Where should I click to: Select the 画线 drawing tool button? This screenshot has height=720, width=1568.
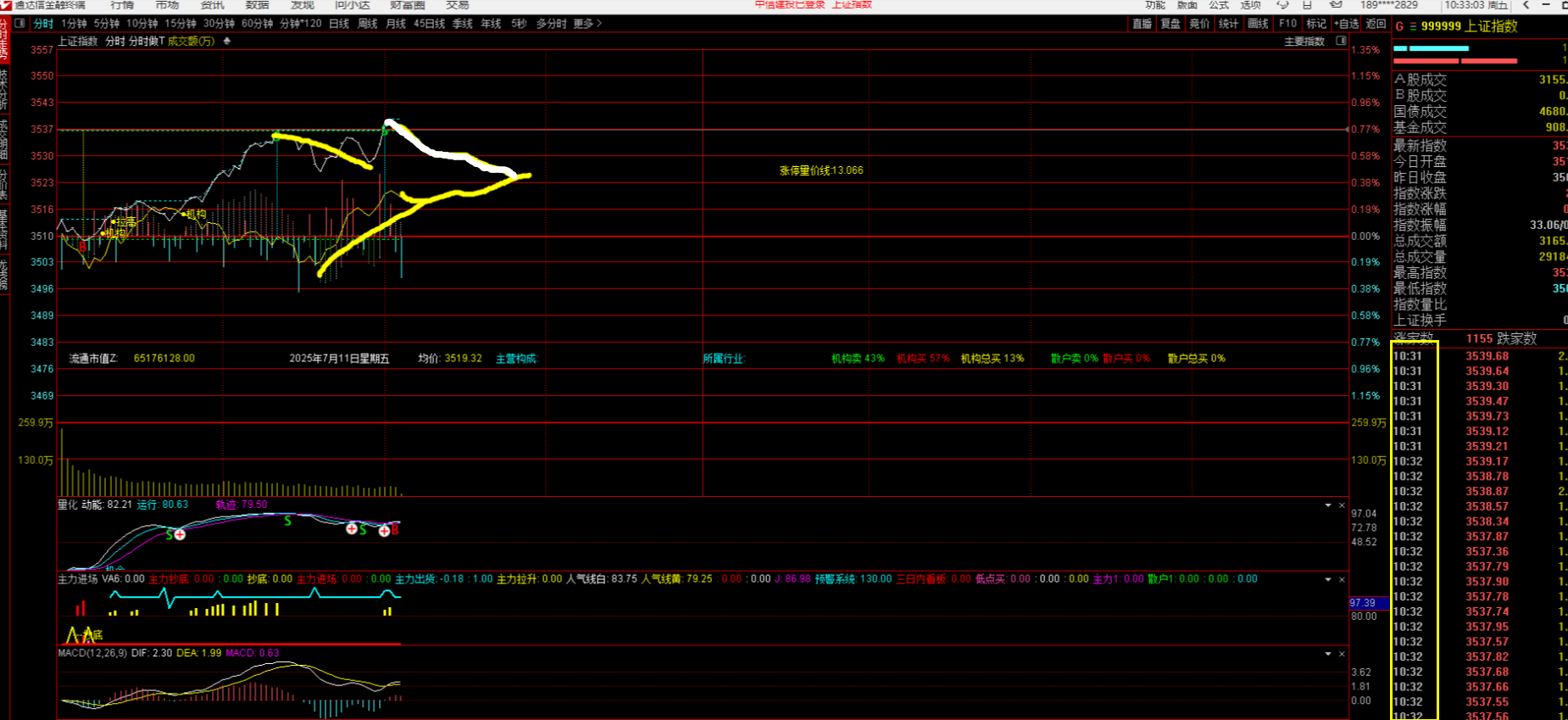tap(1258, 24)
